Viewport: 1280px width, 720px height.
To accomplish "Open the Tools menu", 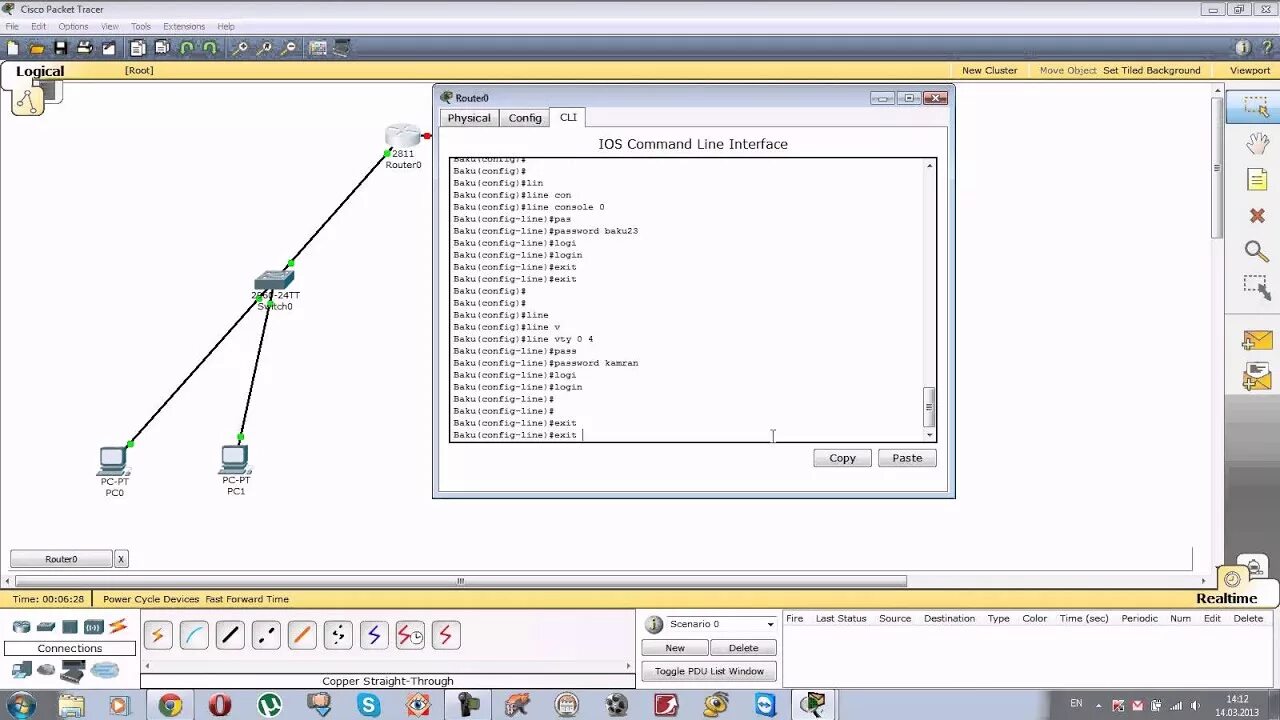I will pos(141,26).
